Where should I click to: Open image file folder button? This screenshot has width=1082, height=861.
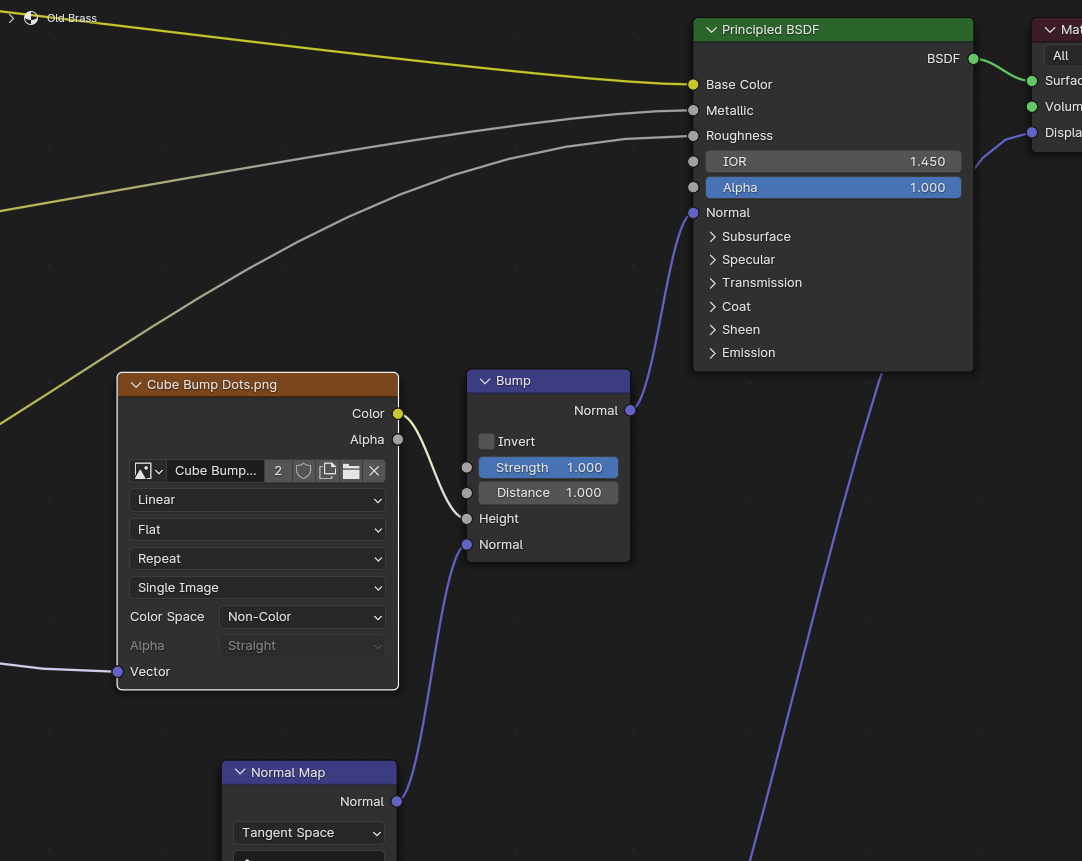click(x=351, y=471)
